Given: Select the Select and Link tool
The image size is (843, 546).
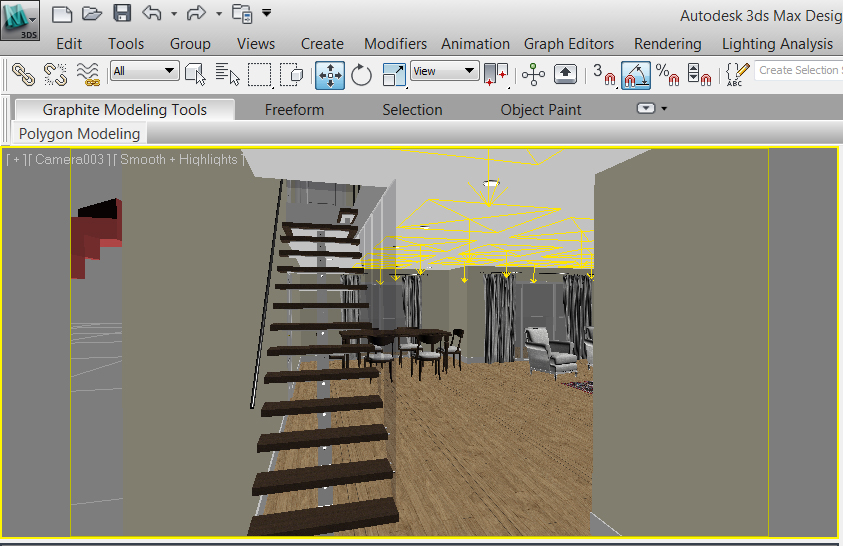Looking at the screenshot, I should [23, 75].
